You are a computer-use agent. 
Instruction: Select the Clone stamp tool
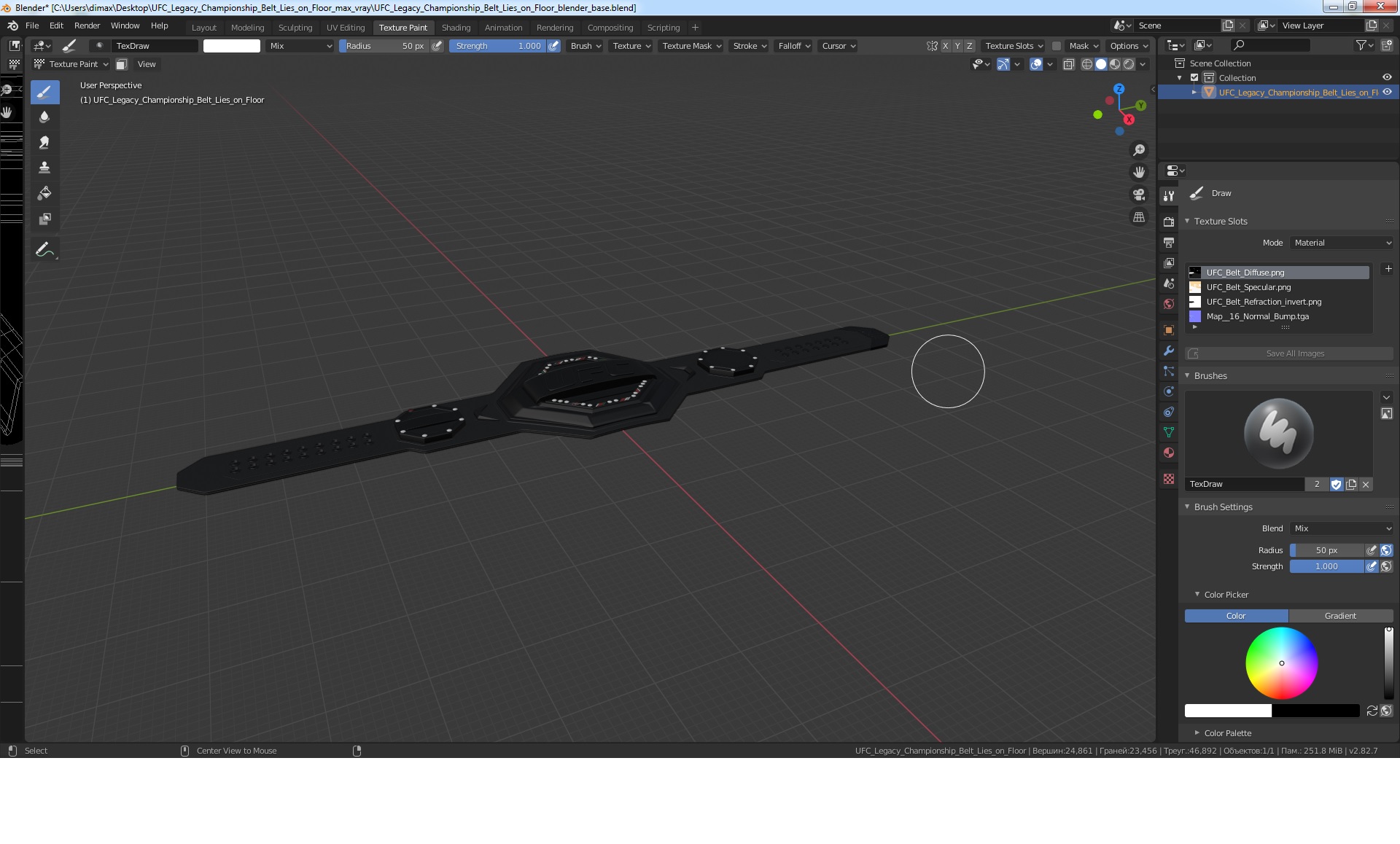tap(44, 168)
